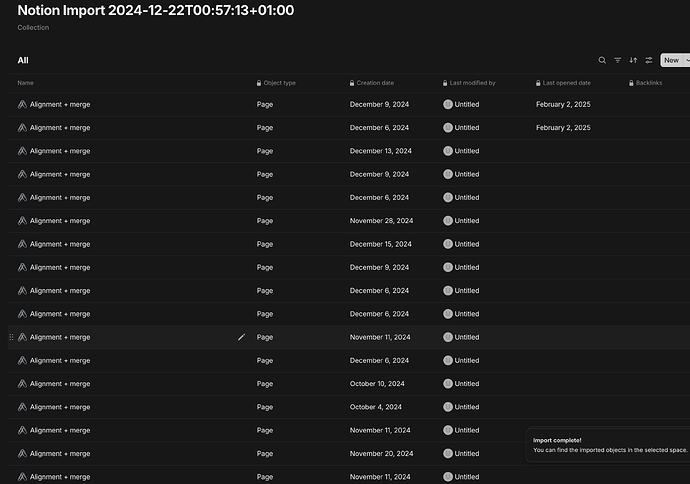
Task: Click Page cell in December 13, 2024 row
Action: pos(265,151)
